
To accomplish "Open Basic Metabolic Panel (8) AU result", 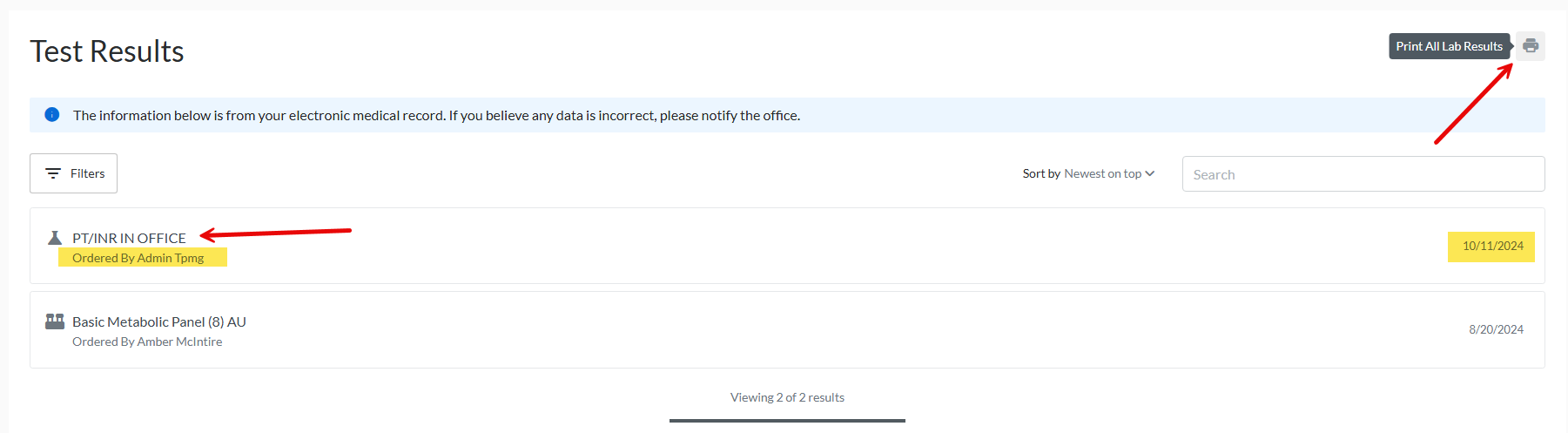I will pos(159,321).
